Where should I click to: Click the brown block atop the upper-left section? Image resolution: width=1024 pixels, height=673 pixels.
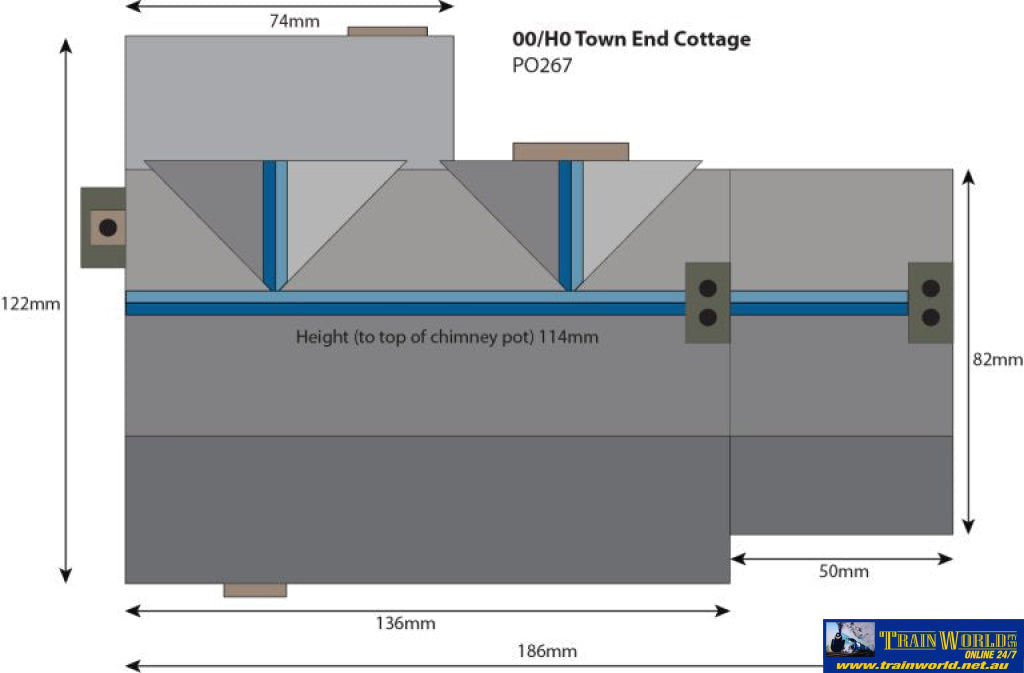point(387,31)
